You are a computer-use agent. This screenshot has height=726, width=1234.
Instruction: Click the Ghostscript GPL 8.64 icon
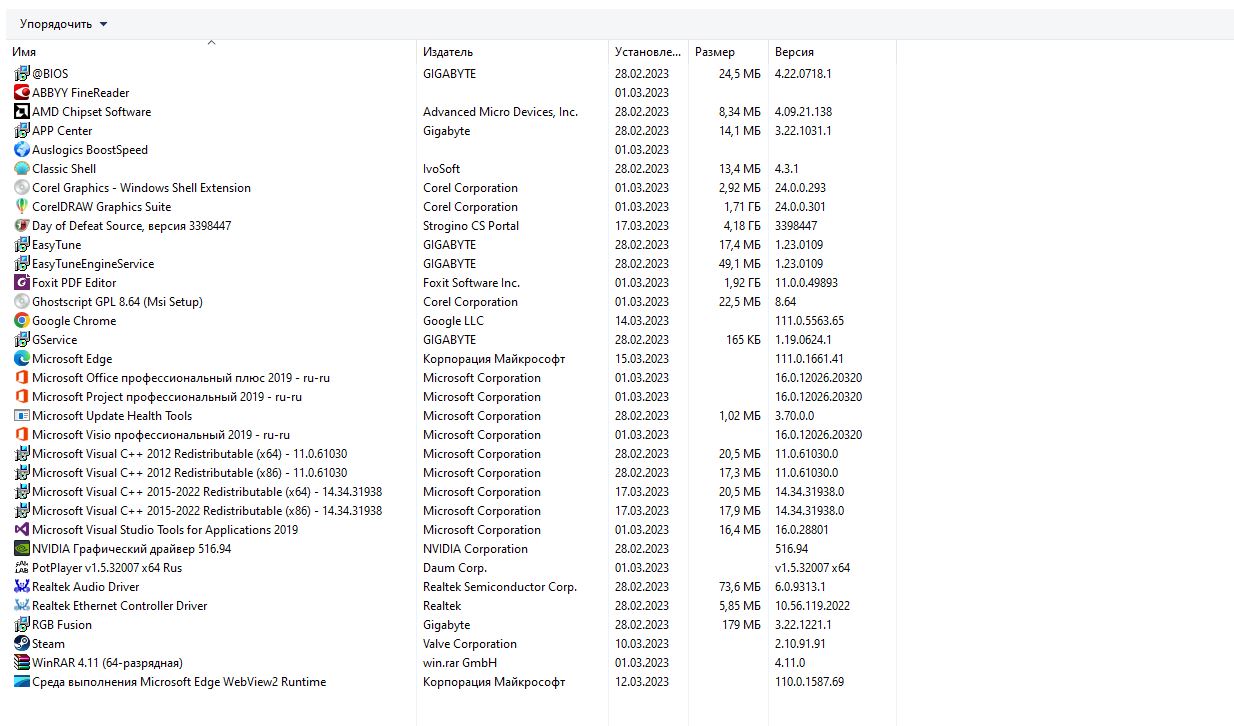[x=22, y=301]
